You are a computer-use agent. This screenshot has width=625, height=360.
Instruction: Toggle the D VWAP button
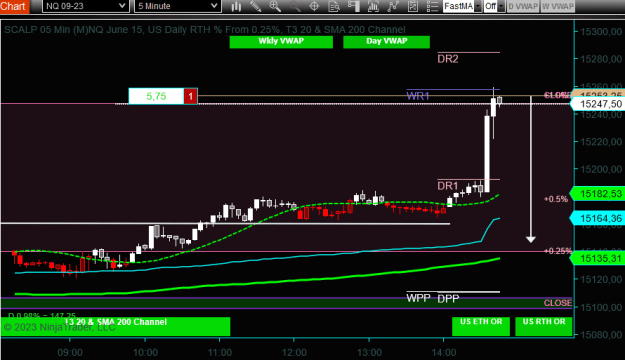[523, 6]
